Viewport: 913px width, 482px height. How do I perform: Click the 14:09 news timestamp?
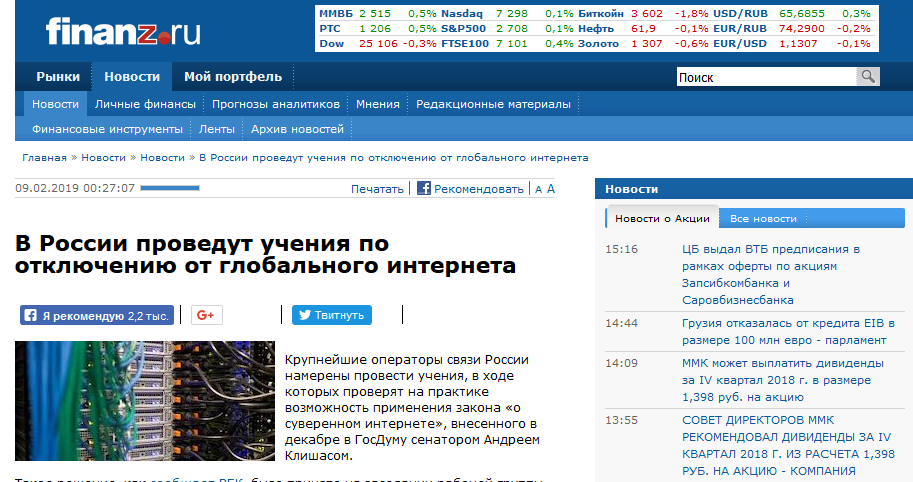point(621,363)
